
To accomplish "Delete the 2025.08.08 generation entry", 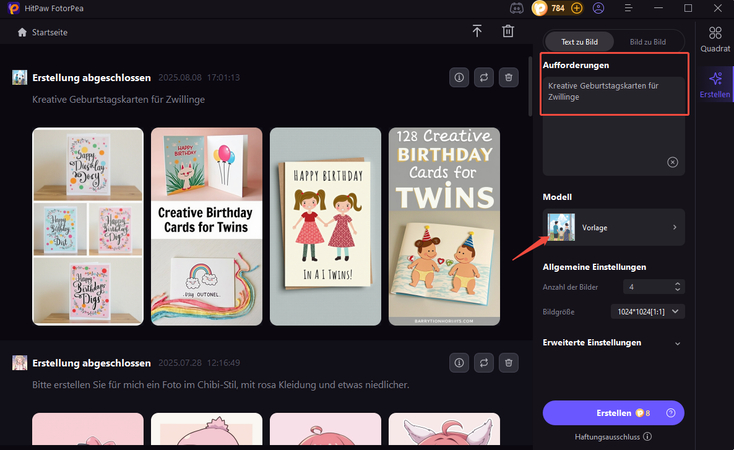I will click(x=508, y=77).
